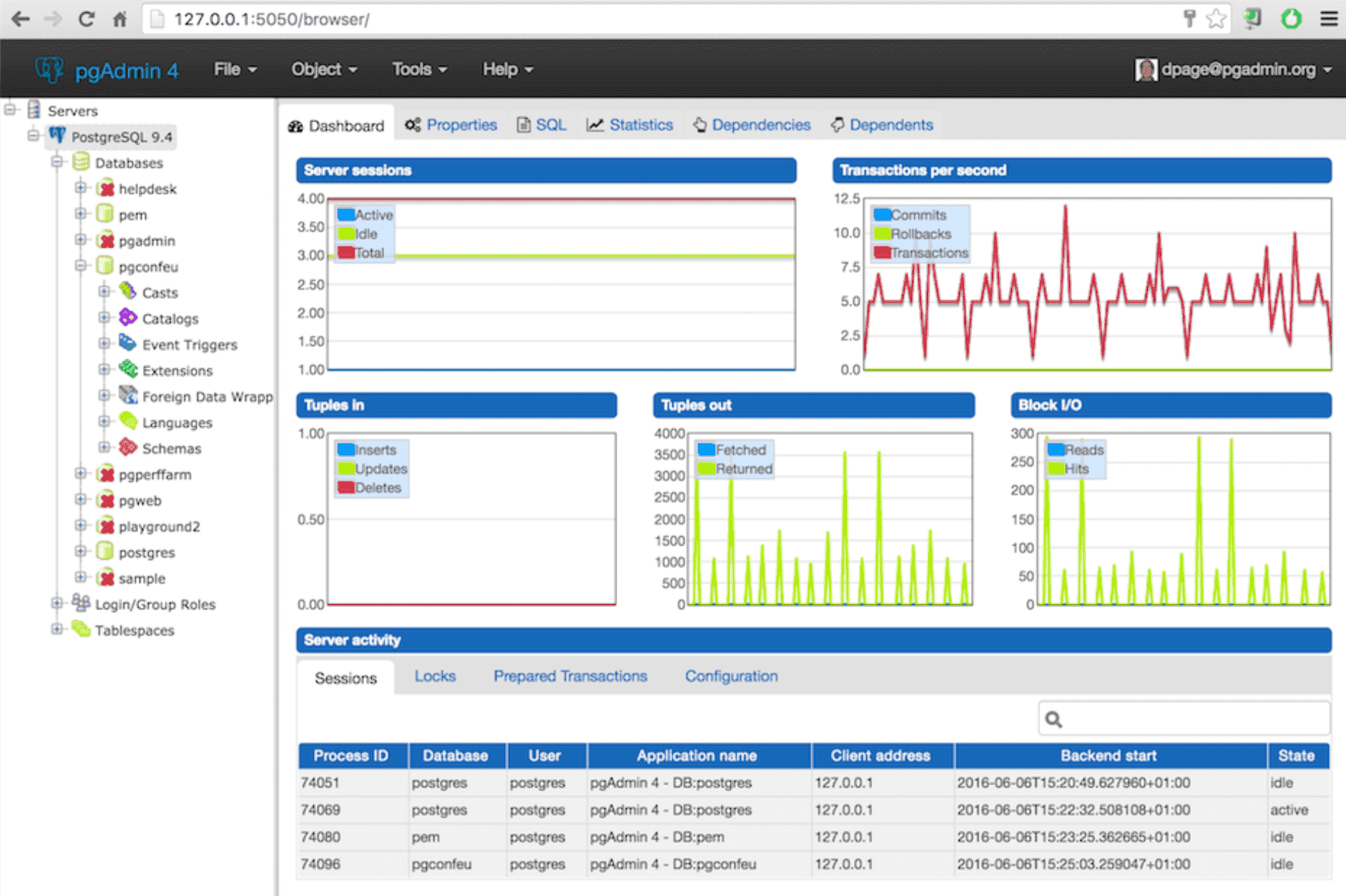Collapse the pgconfeu database node

point(81,265)
